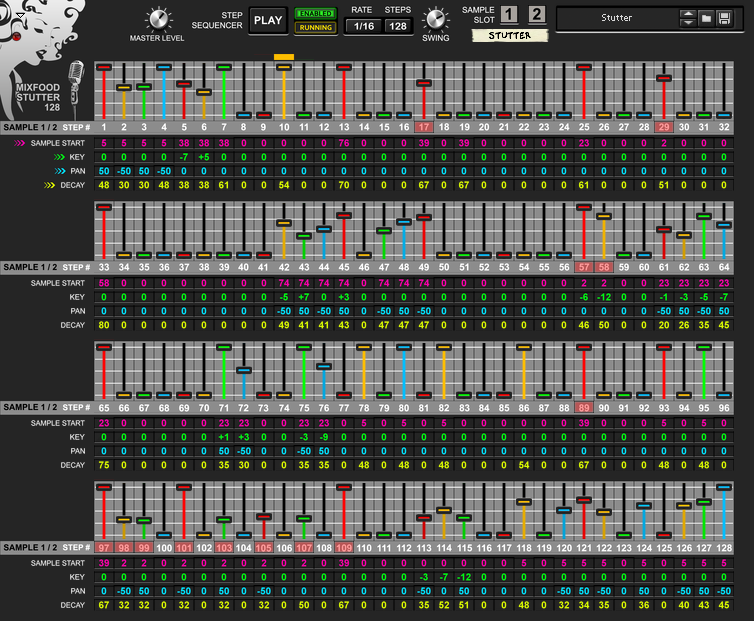The height and width of the screenshot is (621, 754).
Task: Click pan value -50 on step 2
Action: pyautogui.click(x=124, y=171)
